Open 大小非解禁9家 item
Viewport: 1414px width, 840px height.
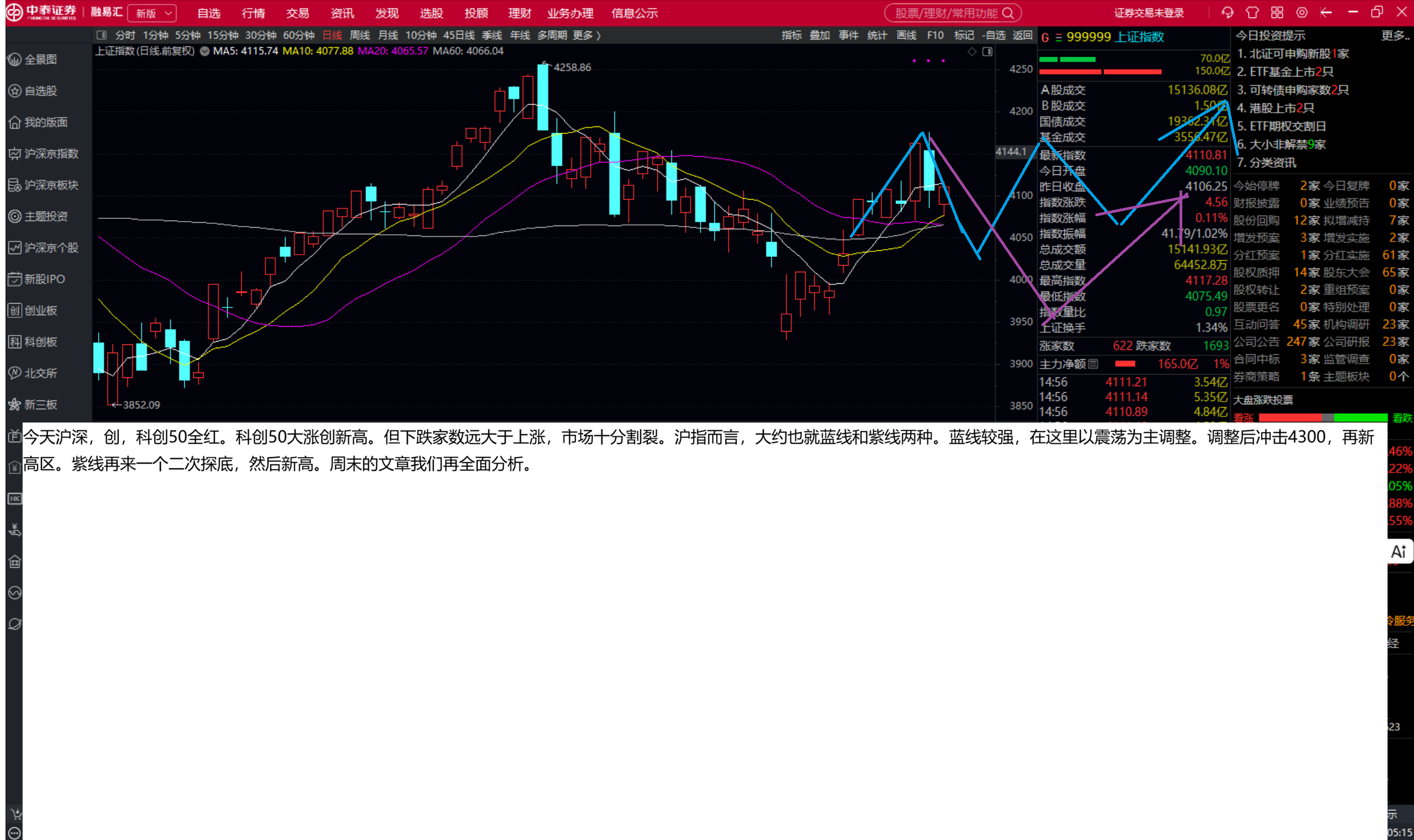pyautogui.click(x=1281, y=144)
